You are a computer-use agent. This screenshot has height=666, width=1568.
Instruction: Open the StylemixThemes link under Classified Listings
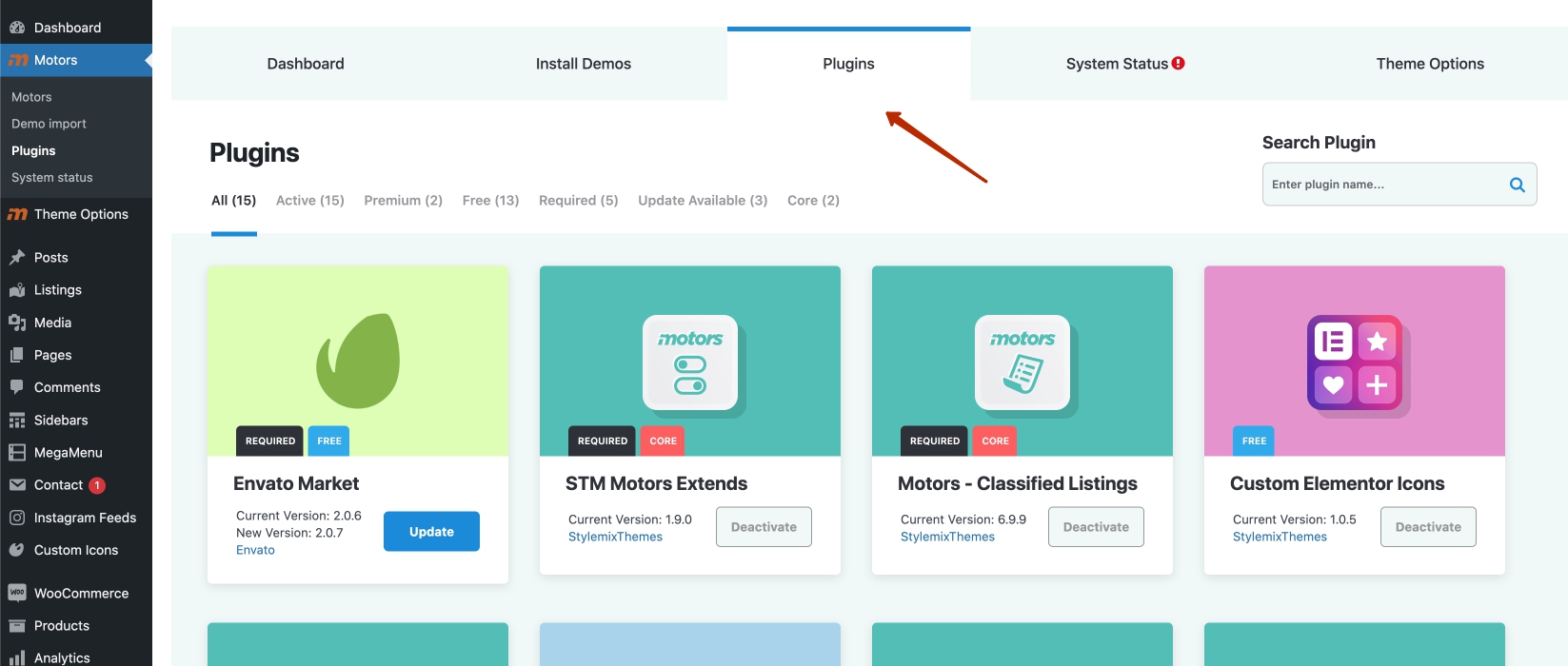tap(947, 537)
